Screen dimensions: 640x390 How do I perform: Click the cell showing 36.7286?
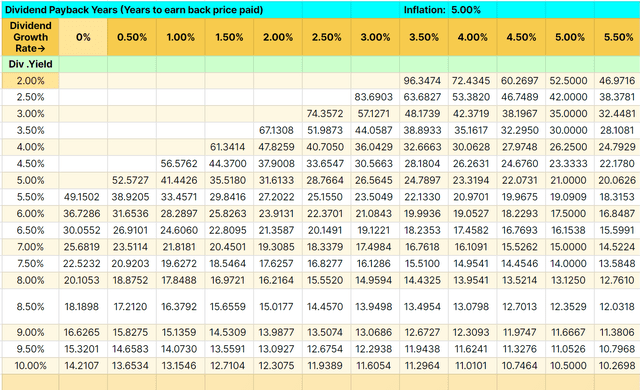tap(83, 214)
